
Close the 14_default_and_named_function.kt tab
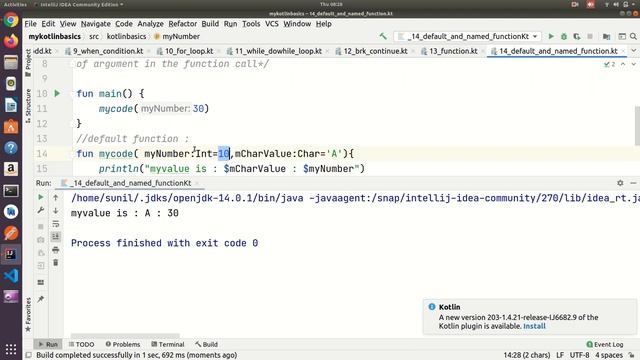(x=623, y=51)
